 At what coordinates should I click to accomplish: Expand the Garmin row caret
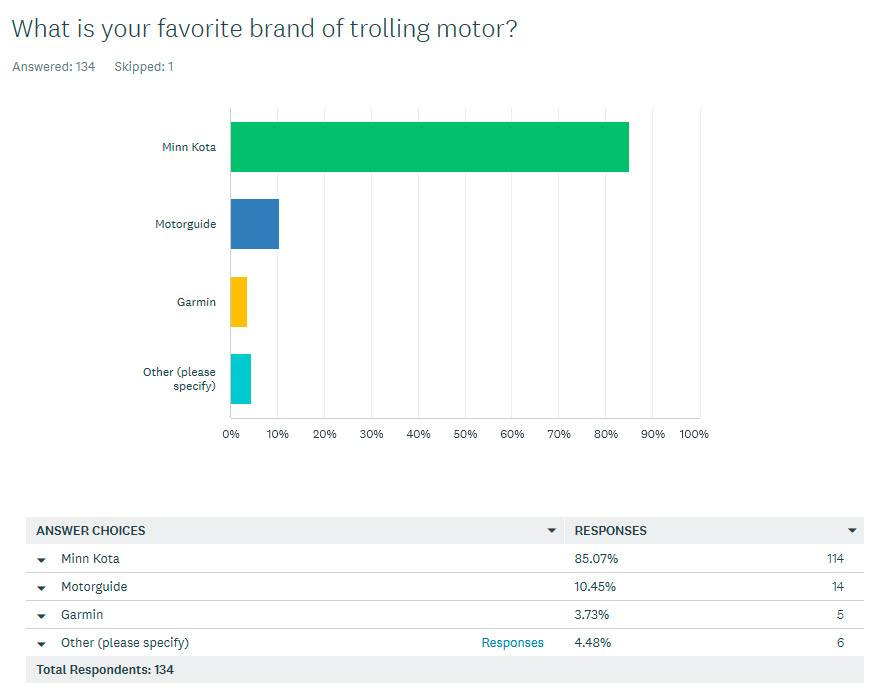coord(41,616)
